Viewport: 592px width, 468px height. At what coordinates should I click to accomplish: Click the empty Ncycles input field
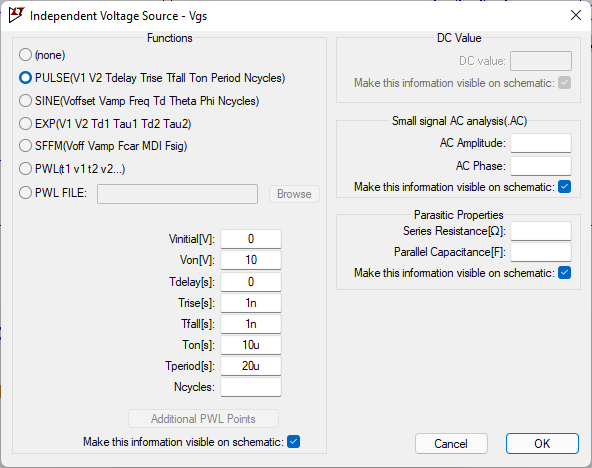[251, 387]
